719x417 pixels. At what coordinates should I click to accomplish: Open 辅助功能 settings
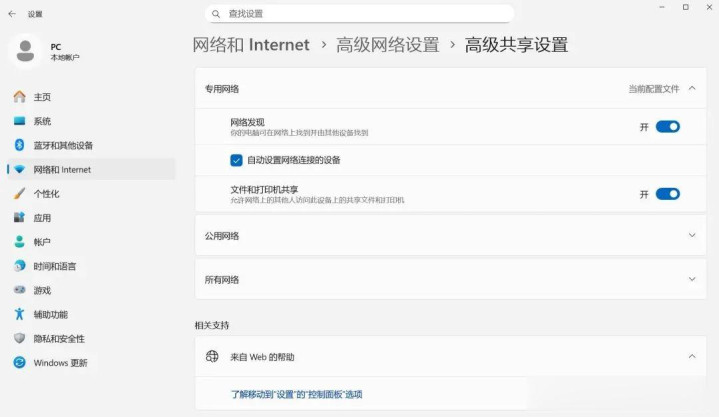(91, 314)
